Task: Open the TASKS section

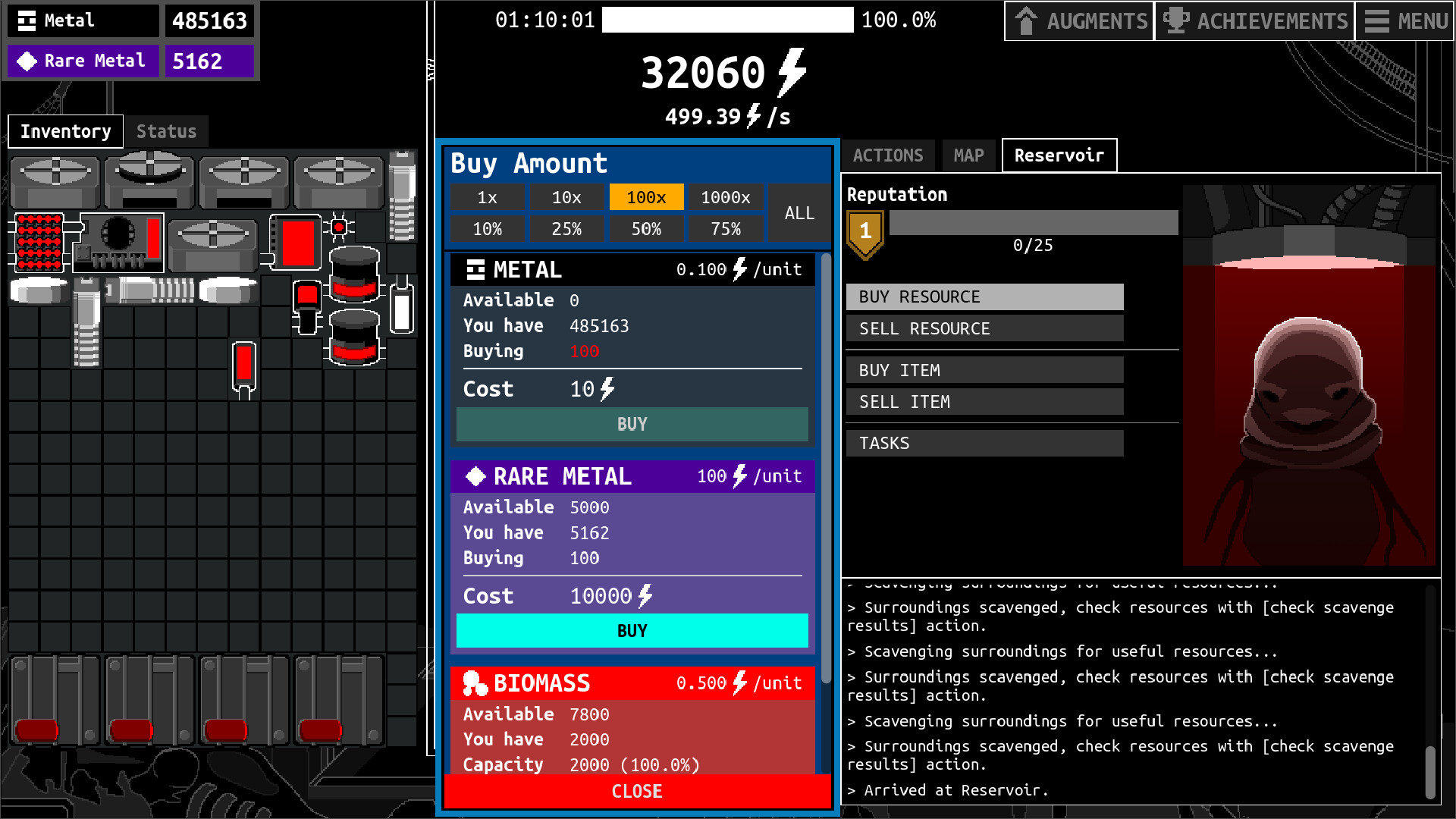Action: pos(984,443)
